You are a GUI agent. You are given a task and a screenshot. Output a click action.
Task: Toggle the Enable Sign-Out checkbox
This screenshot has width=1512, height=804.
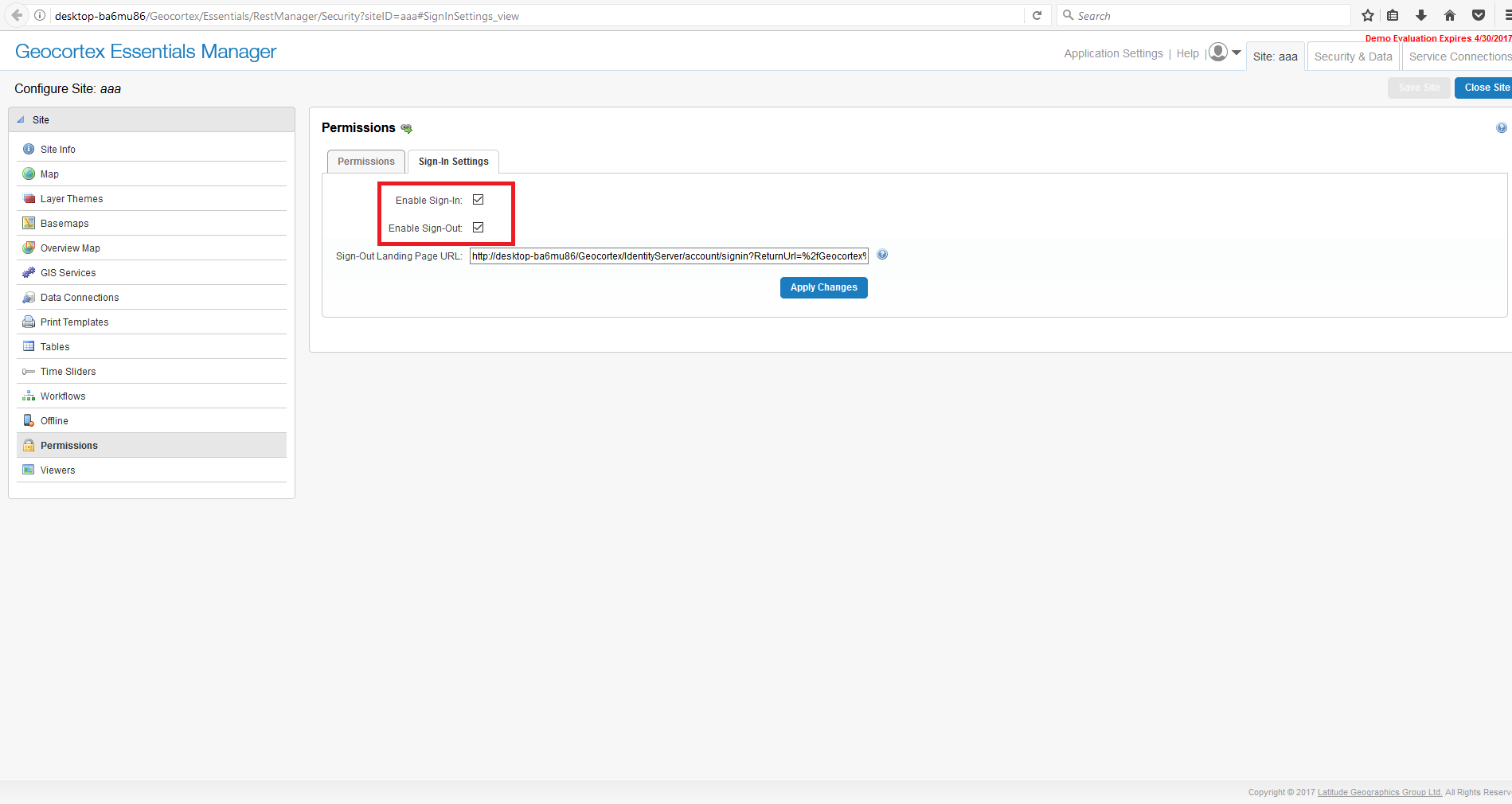[x=479, y=228]
